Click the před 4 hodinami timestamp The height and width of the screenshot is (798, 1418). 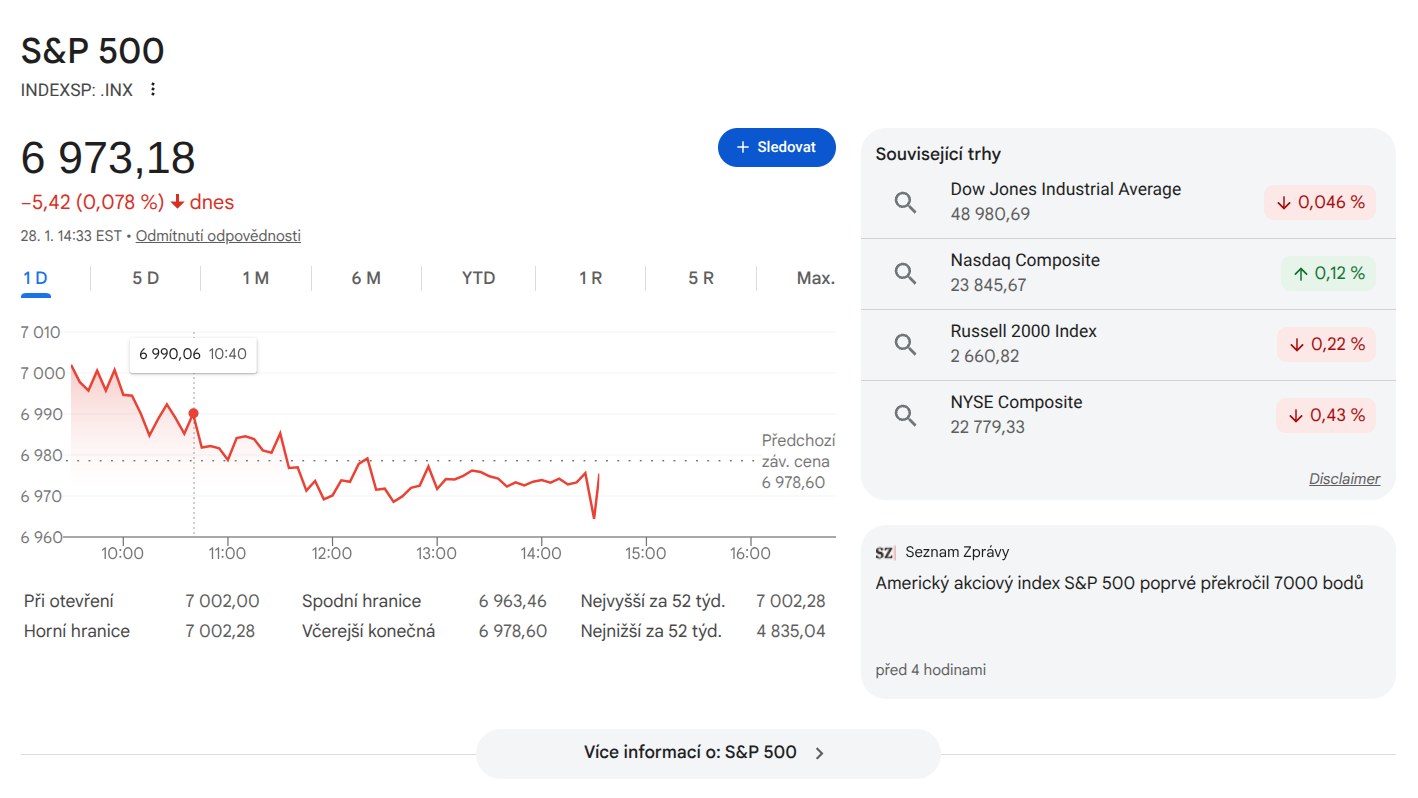[930, 670]
